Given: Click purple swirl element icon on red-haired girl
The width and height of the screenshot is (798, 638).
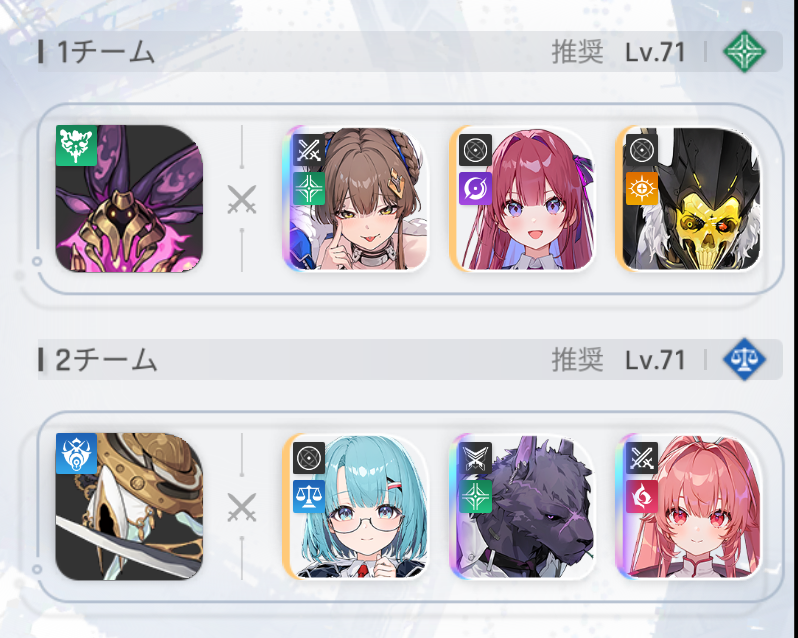Looking at the screenshot, I should [475, 188].
